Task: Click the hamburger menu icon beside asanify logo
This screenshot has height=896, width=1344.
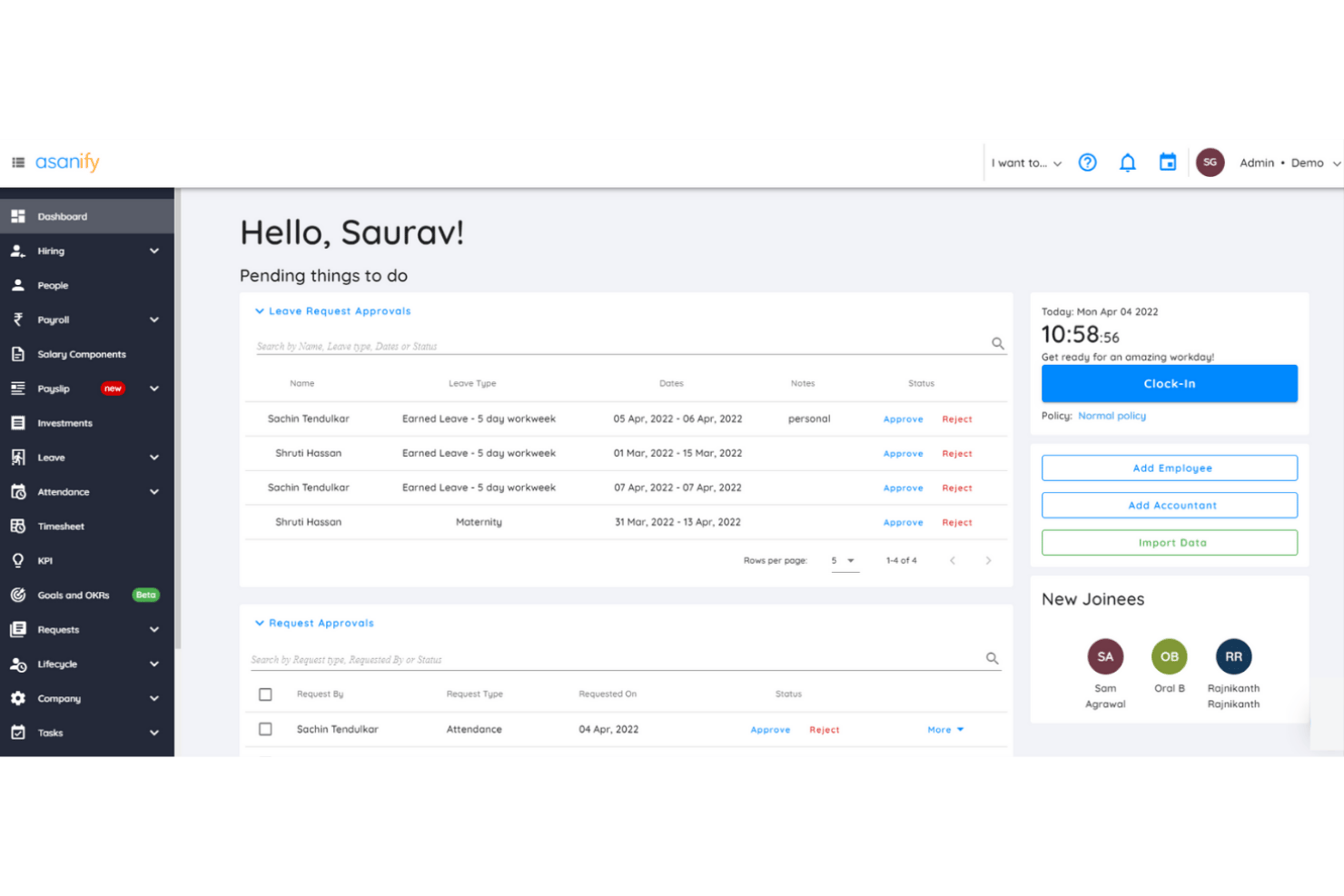Action: click(18, 162)
